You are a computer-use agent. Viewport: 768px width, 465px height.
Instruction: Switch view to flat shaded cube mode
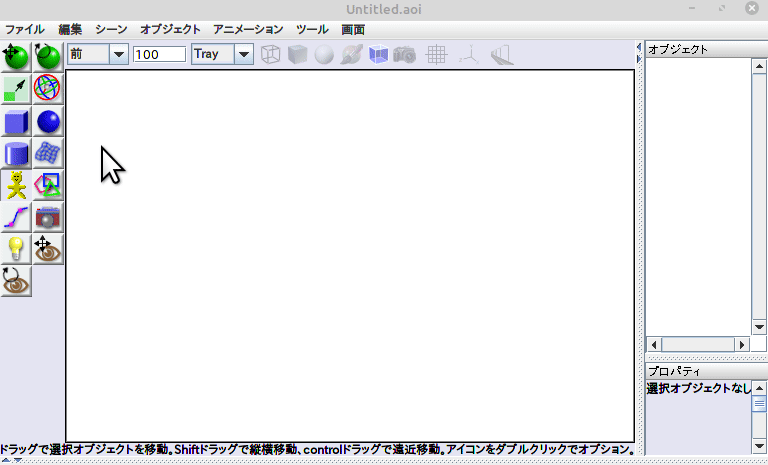pyautogui.click(x=297, y=54)
